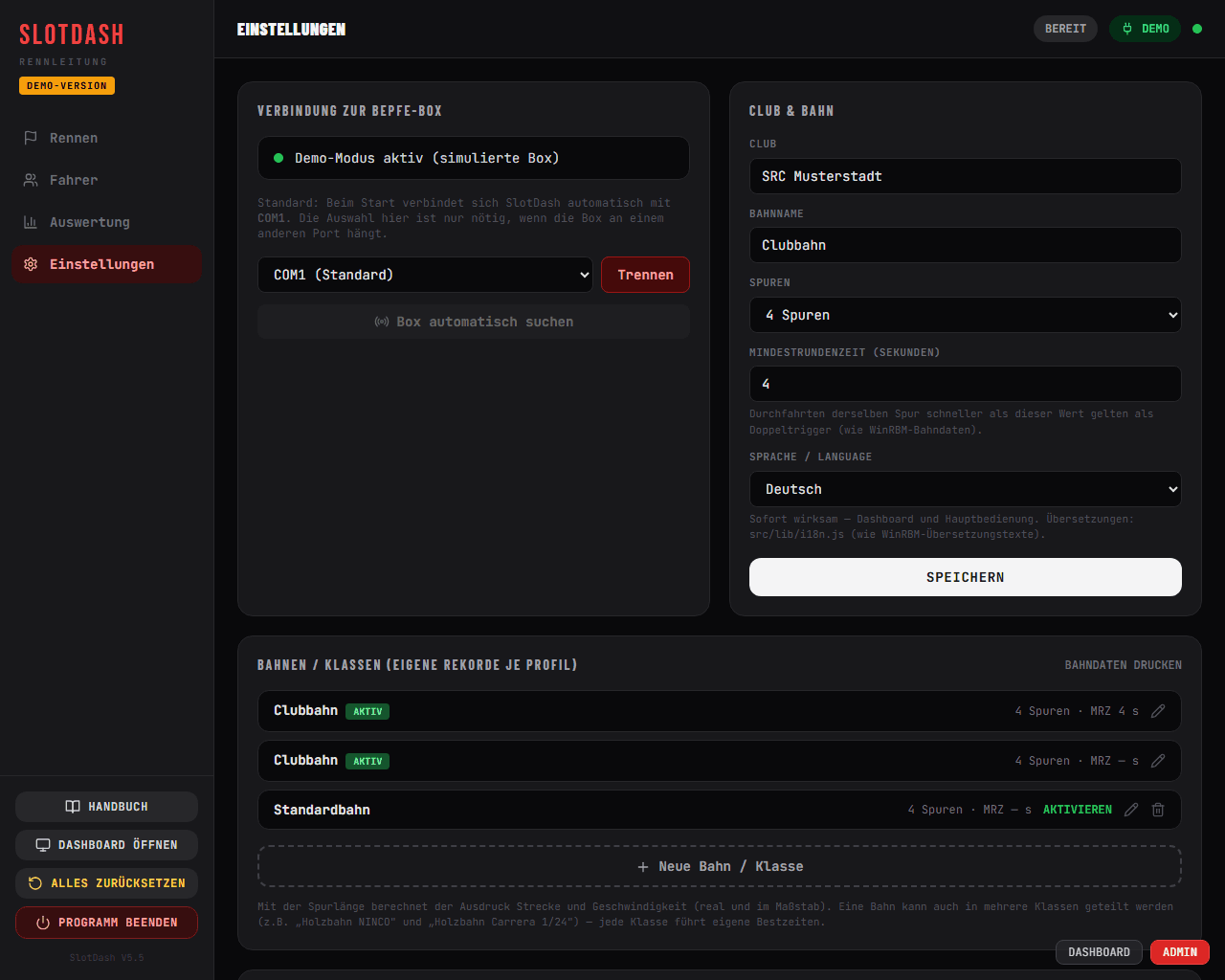The height and width of the screenshot is (980, 1225).
Task: Click the Club field with SRC Musterstadt
Action: (965, 176)
